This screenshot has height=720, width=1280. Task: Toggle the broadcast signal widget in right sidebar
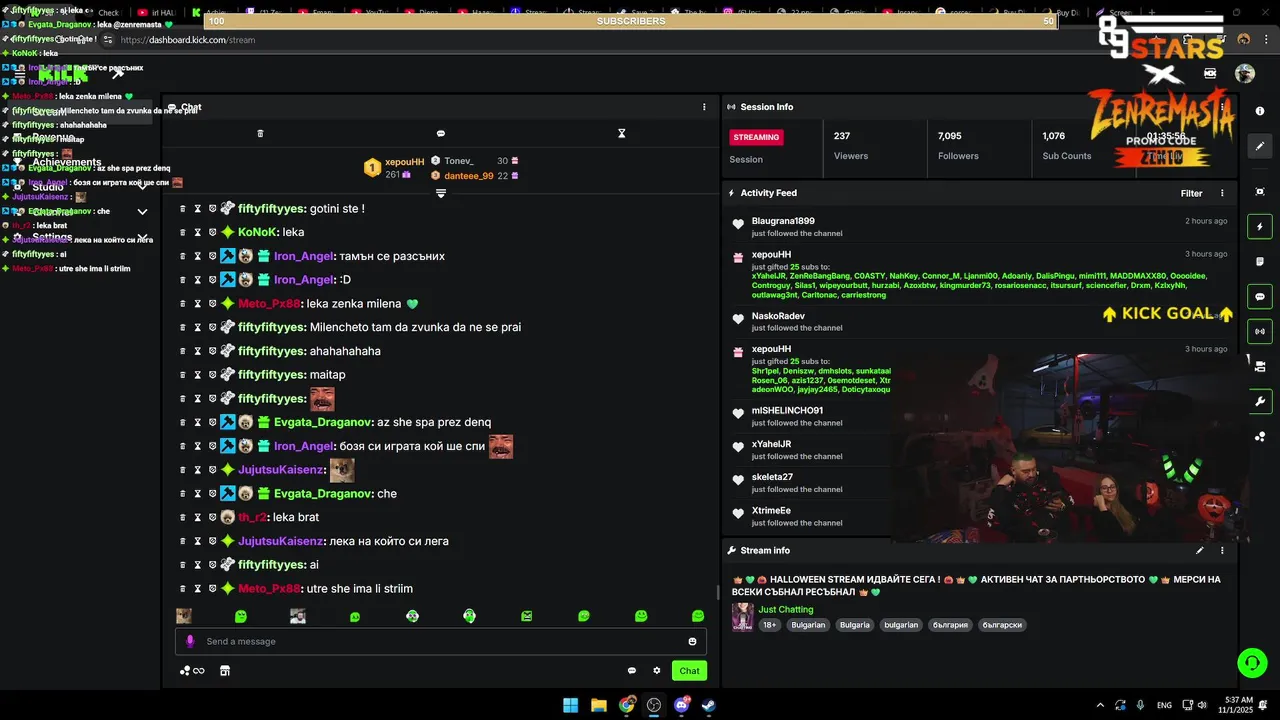[1260, 331]
